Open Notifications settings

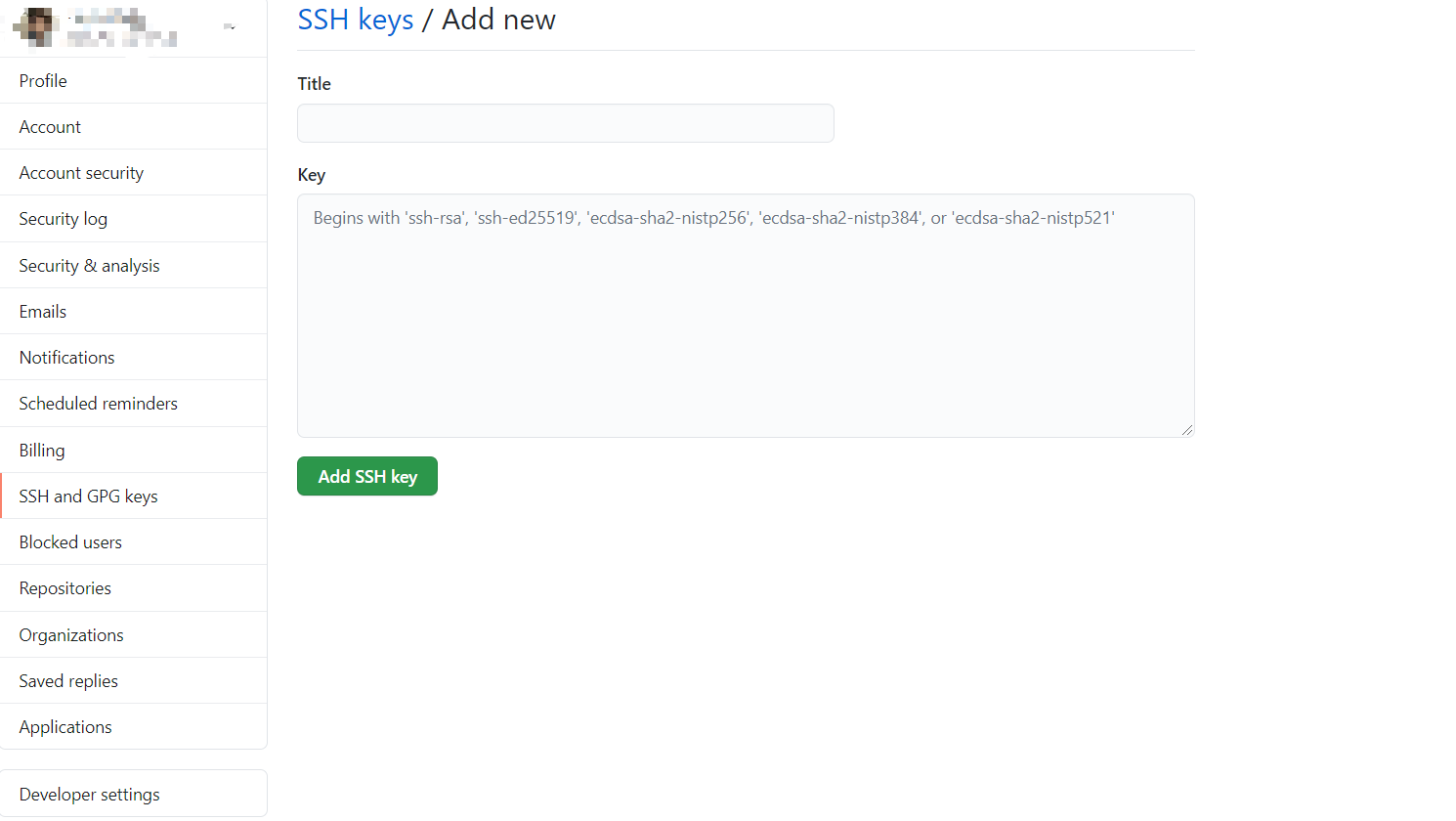pos(133,357)
